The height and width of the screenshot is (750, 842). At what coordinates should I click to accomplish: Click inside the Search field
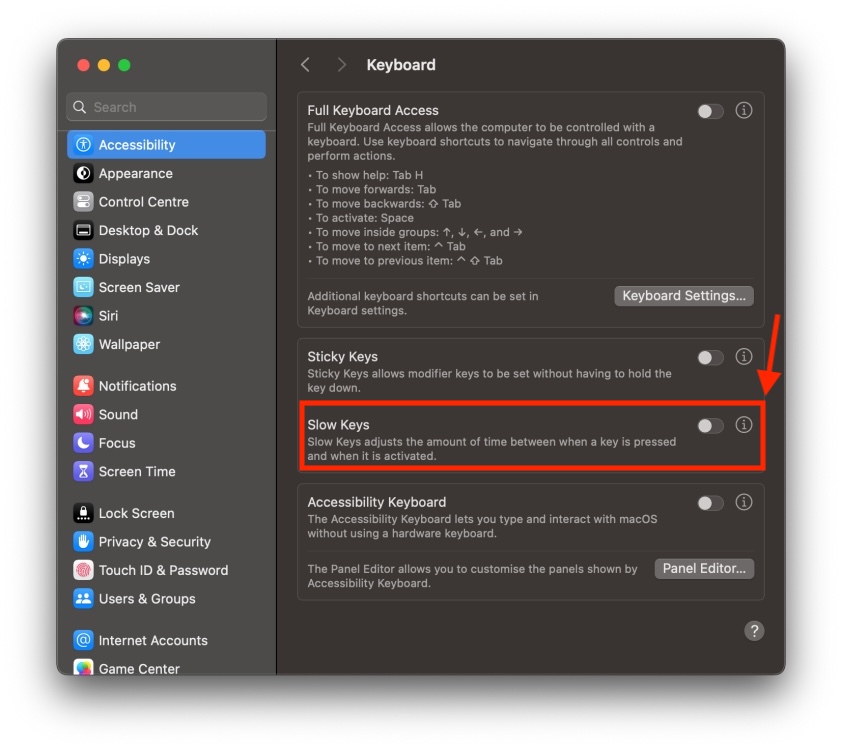(166, 107)
